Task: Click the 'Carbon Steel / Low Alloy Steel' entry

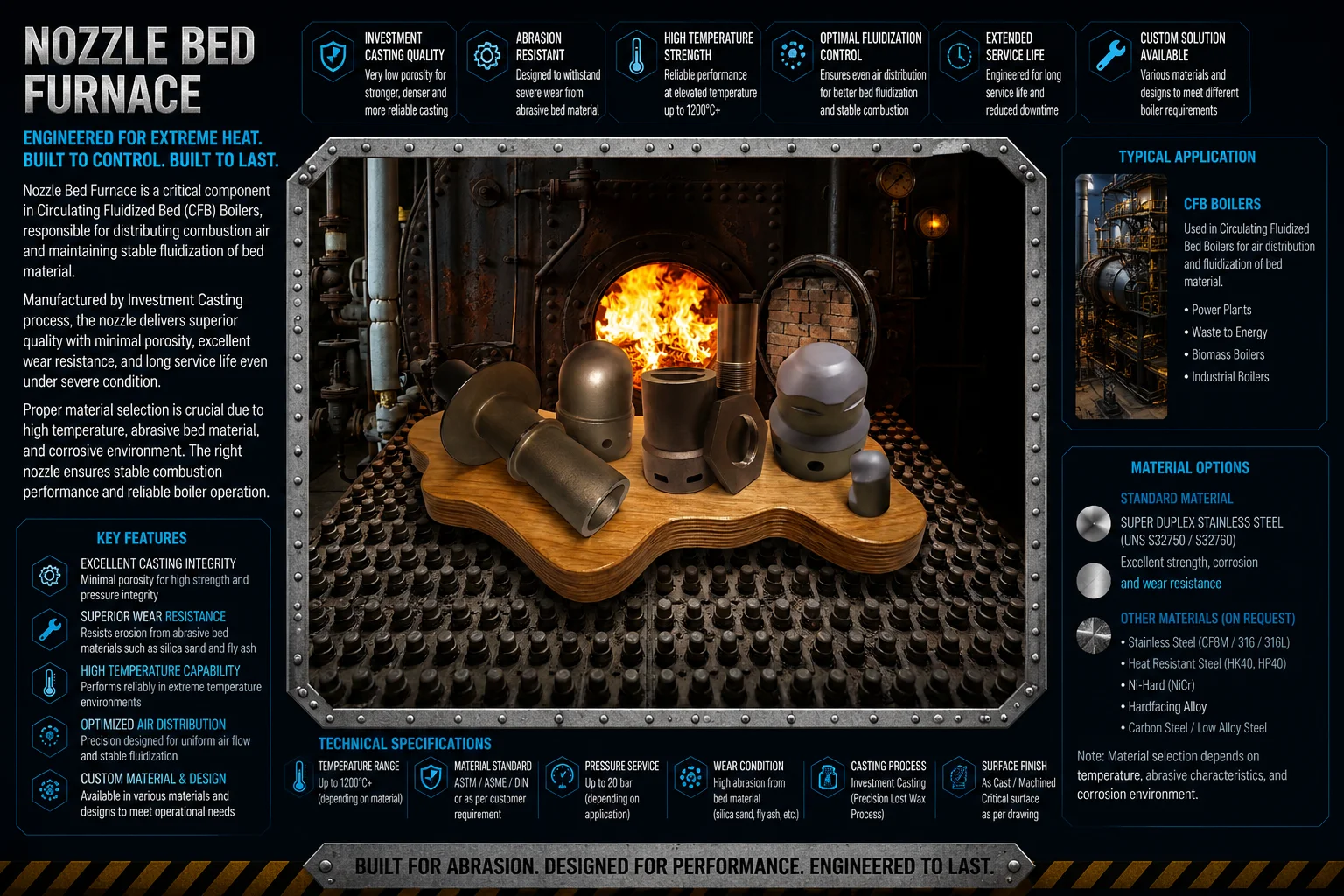Action: tap(1193, 728)
